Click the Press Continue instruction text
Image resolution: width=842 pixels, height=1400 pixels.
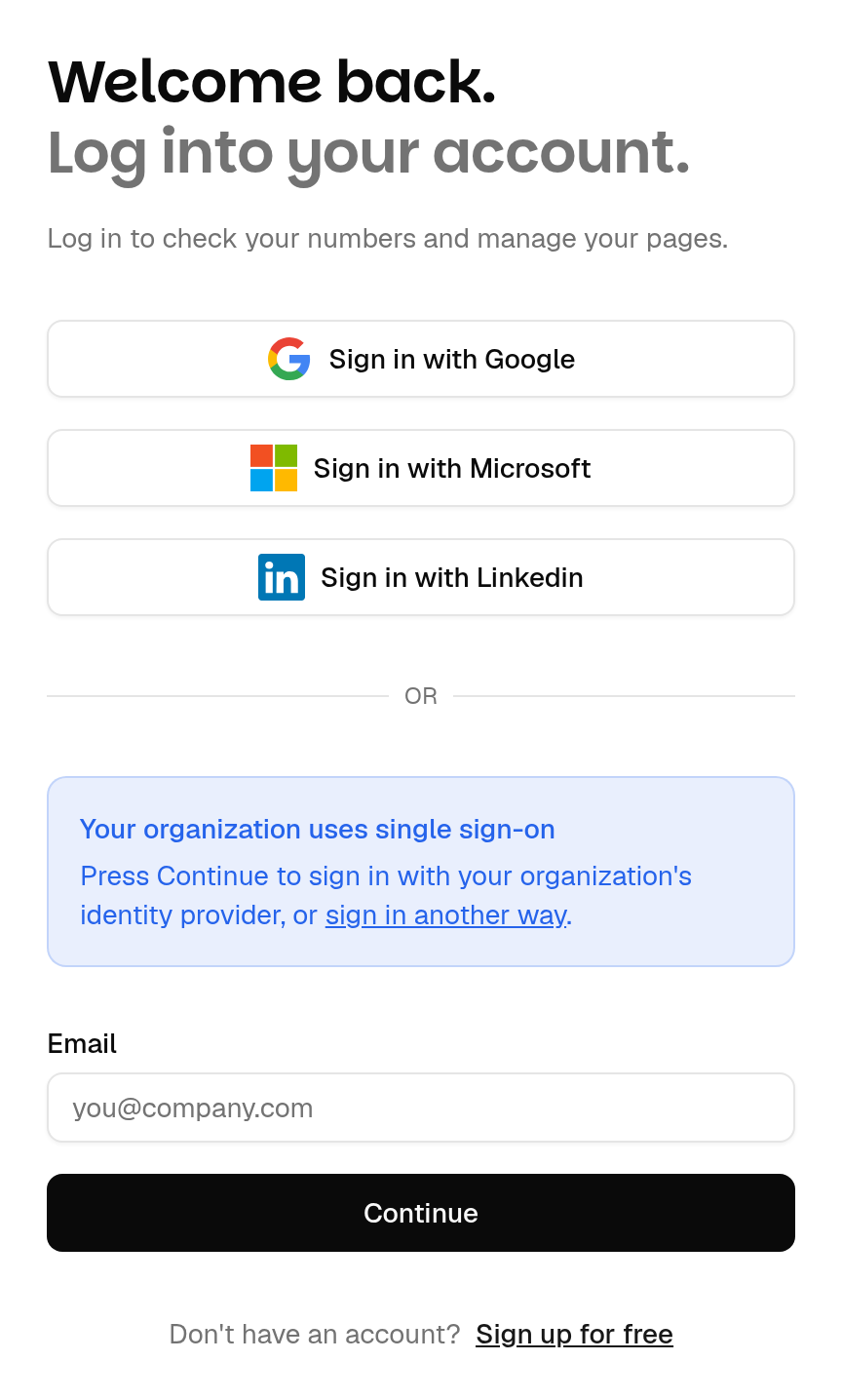[x=386, y=895]
